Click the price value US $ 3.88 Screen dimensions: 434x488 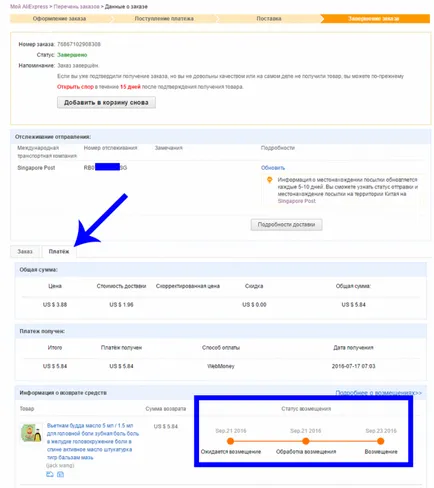click(x=55, y=305)
